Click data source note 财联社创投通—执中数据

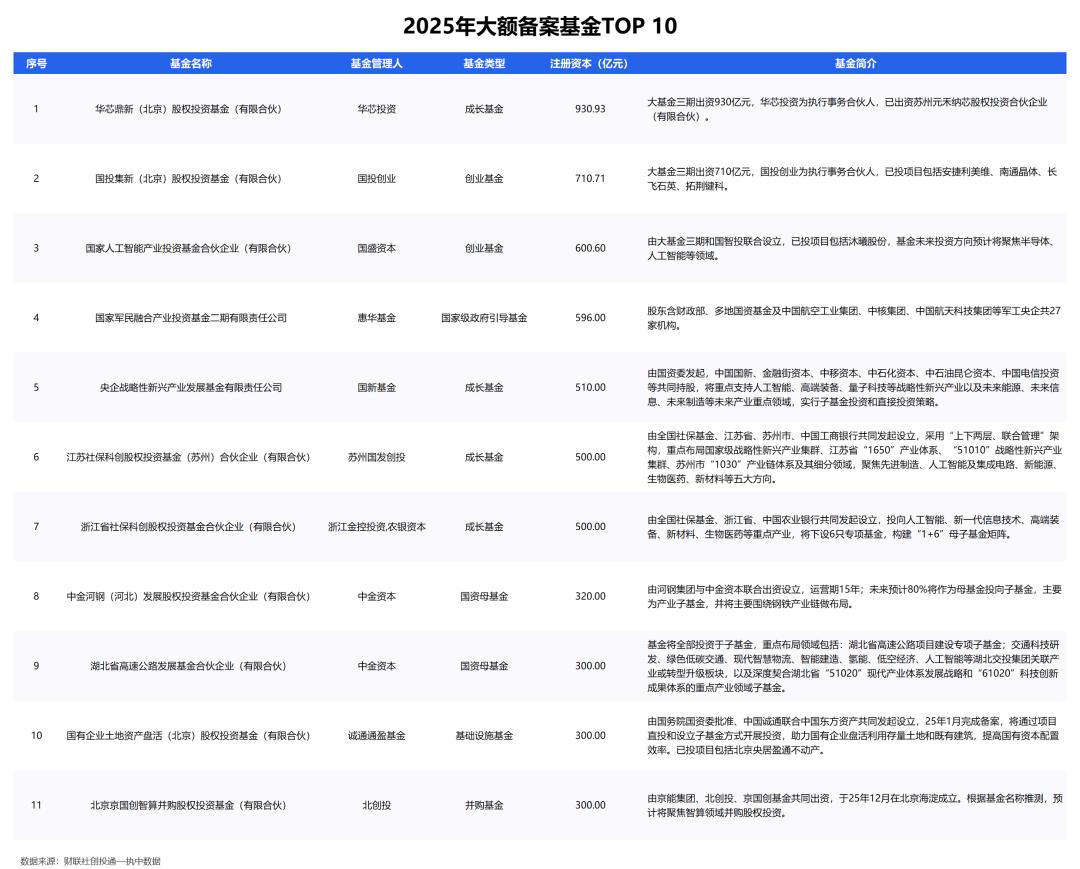pyautogui.click(x=112, y=861)
